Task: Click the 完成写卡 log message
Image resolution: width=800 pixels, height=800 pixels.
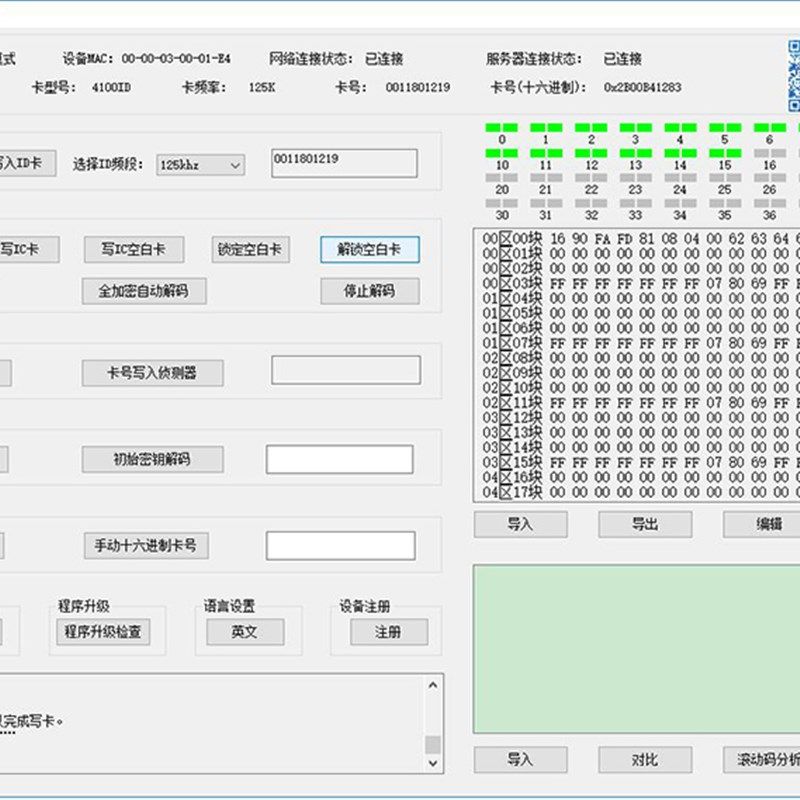Action: click(x=31, y=721)
